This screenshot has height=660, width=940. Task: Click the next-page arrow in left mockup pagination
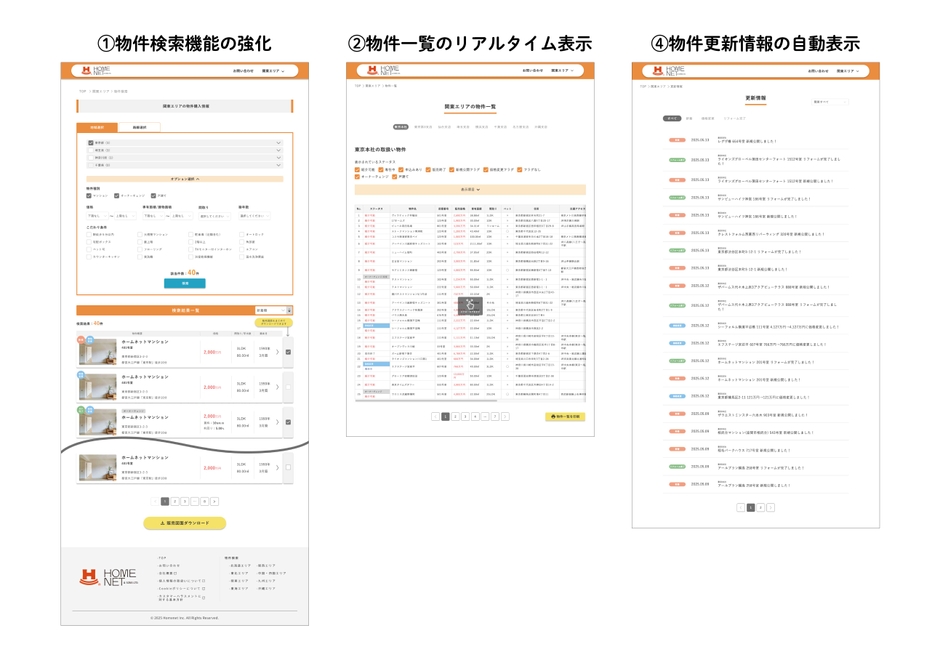(x=215, y=501)
